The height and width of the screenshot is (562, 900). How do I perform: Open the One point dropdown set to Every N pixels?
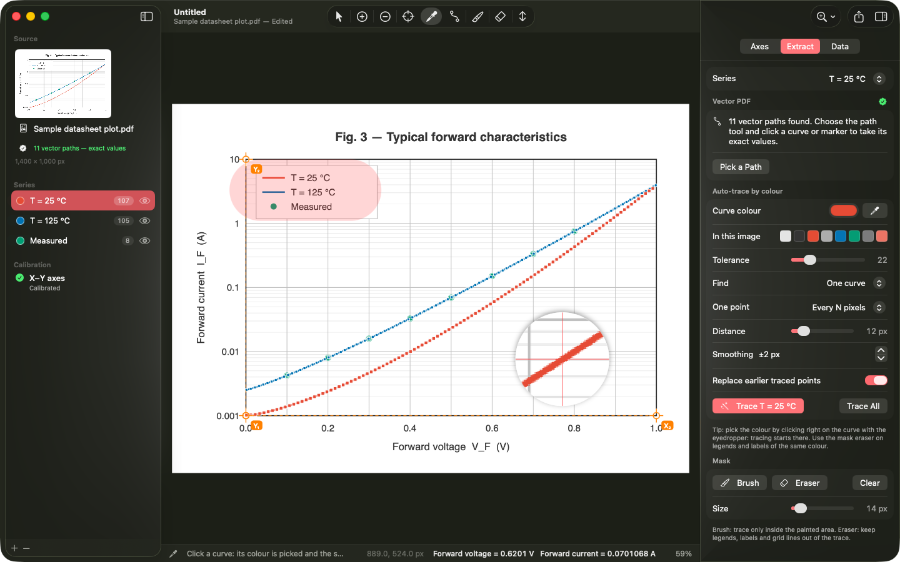click(848, 308)
